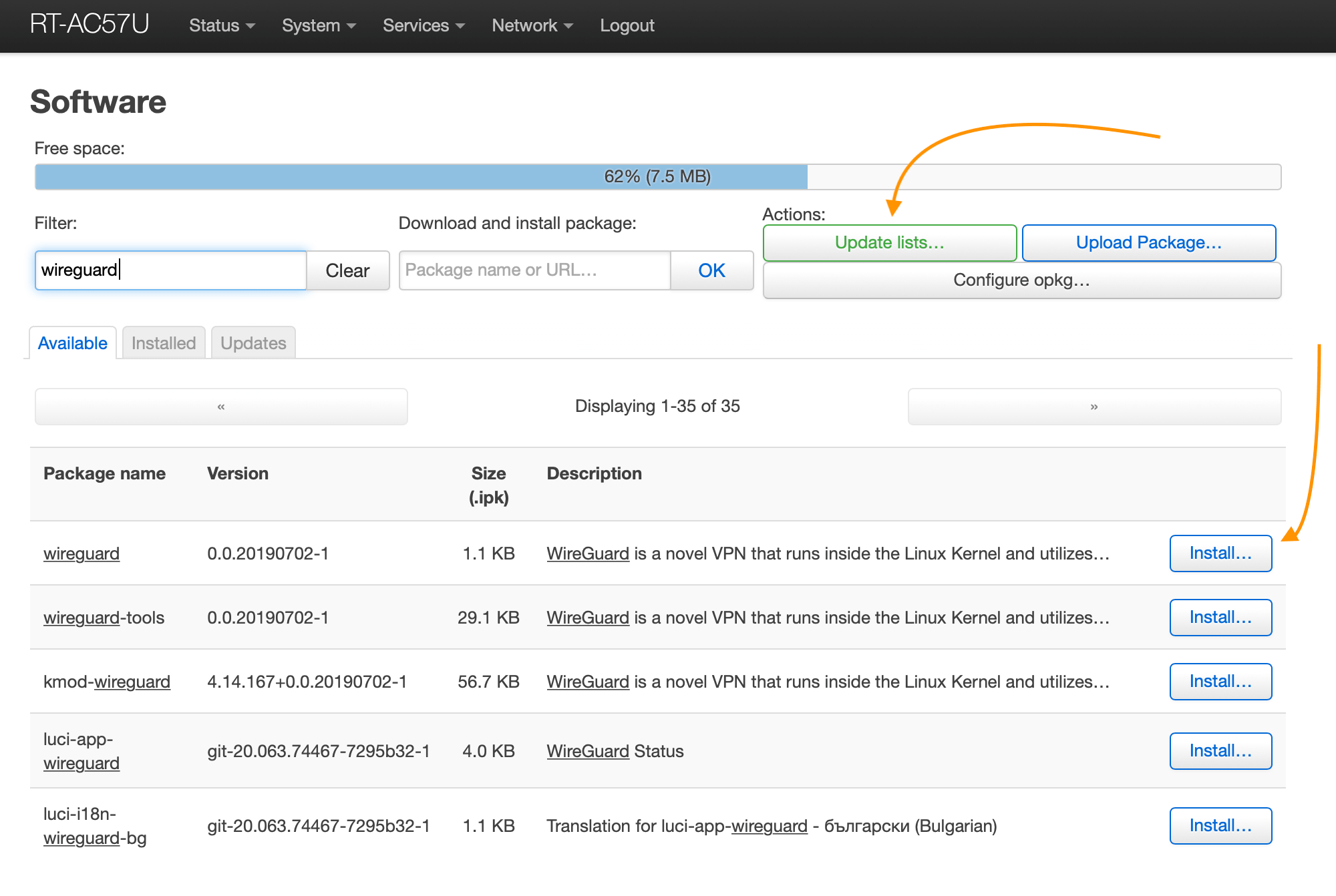Expand the Services dropdown menu

click(x=424, y=25)
